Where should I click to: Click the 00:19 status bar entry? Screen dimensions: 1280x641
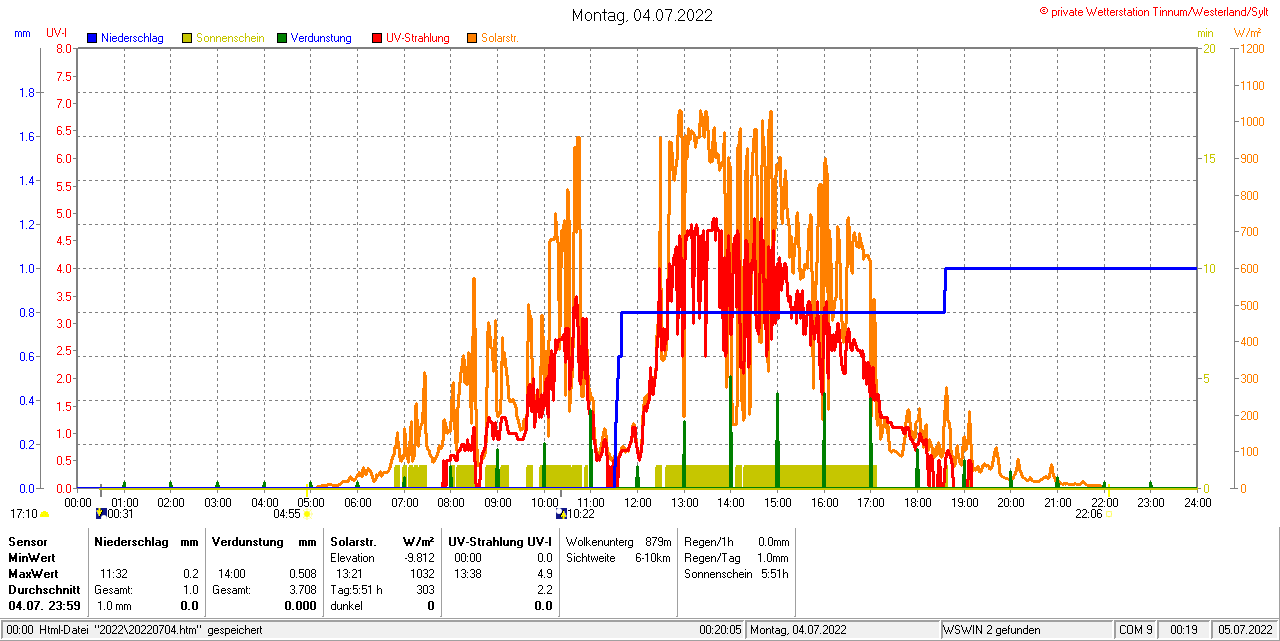(1184, 630)
